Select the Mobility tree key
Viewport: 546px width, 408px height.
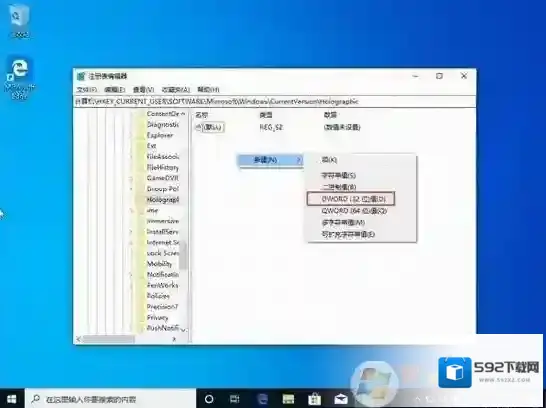point(159,264)
